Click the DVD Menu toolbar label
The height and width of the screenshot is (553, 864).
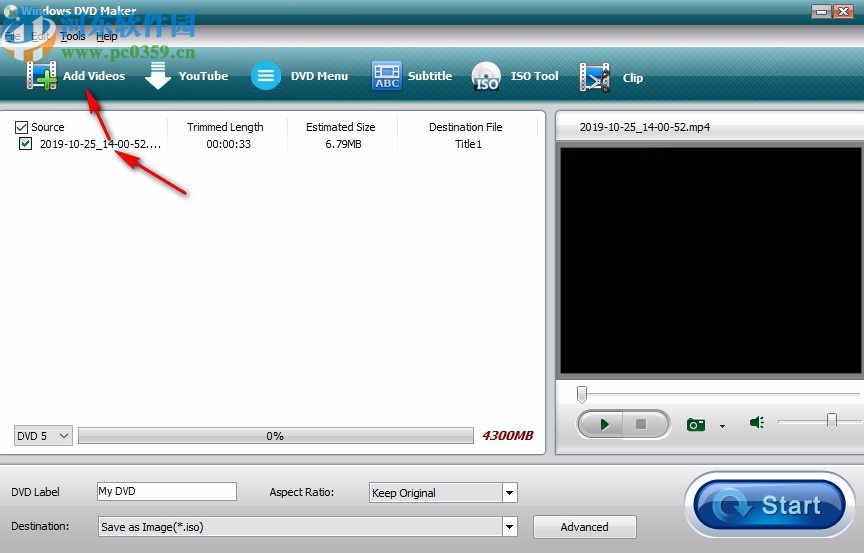coord(320,76)
